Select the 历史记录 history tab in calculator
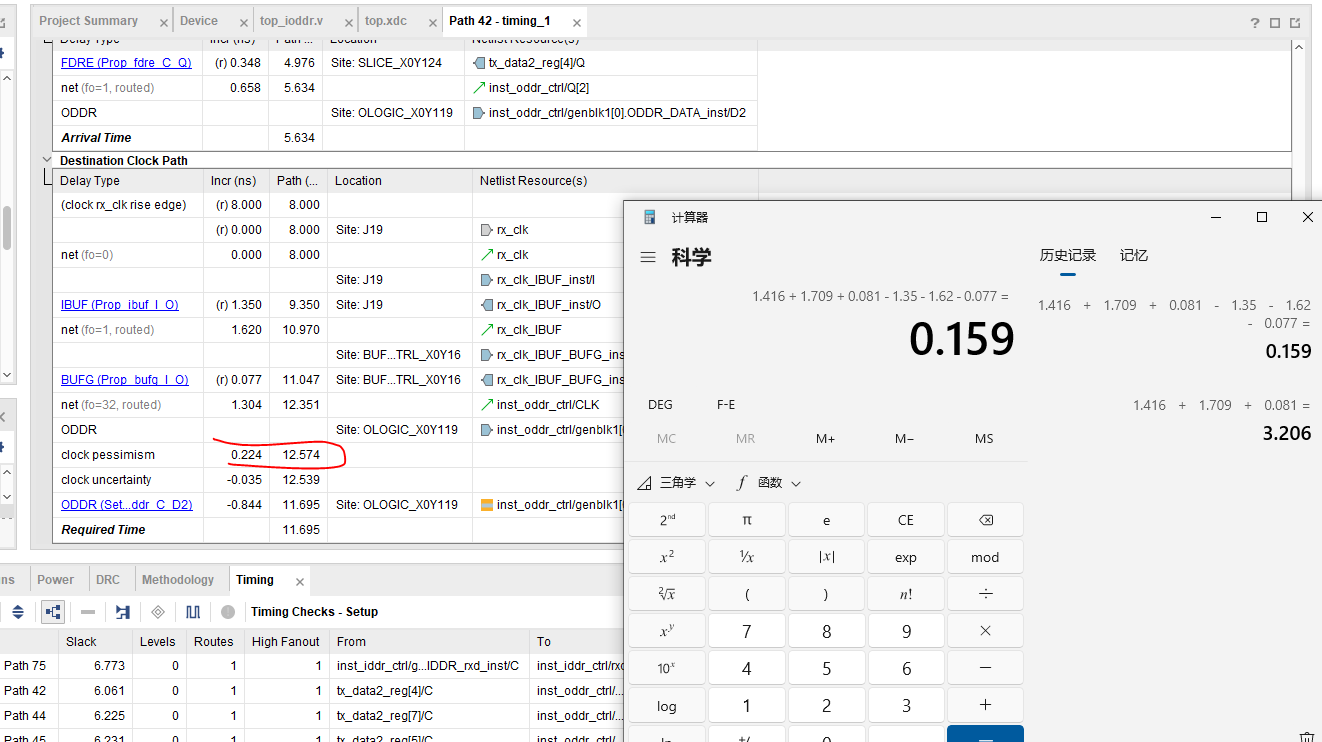 pos(1068,256)
